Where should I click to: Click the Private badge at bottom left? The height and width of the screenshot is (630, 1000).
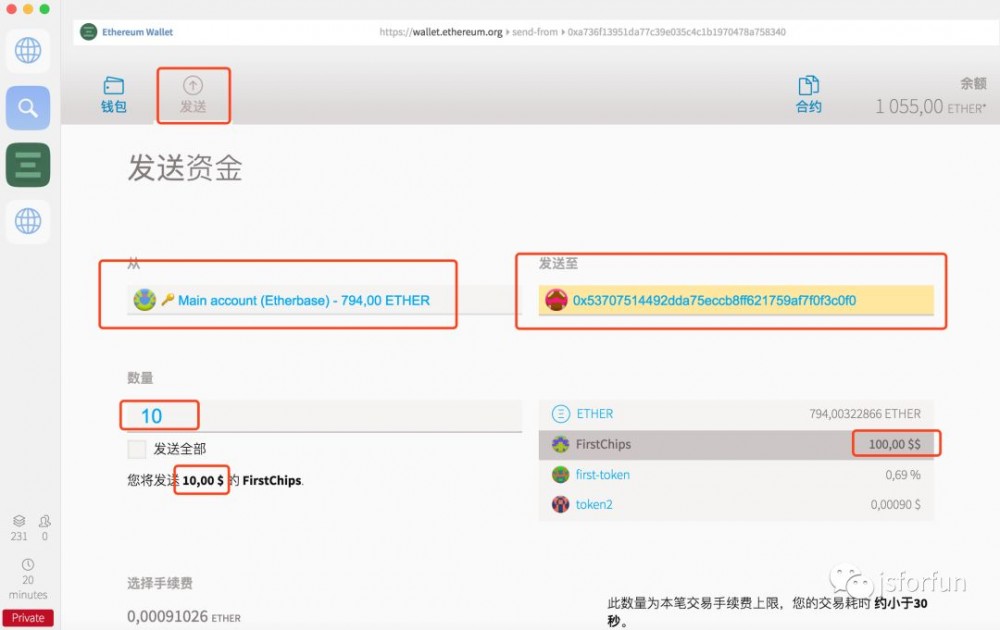click(x=27, y=618)
